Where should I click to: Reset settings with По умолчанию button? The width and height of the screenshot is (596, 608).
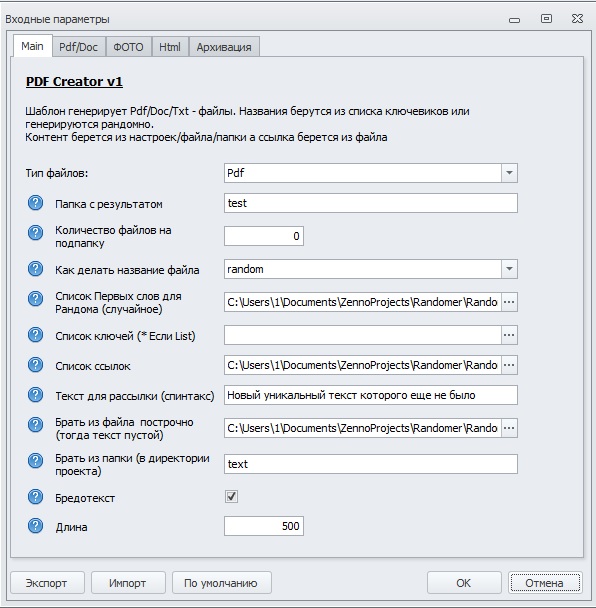(221, 583)
